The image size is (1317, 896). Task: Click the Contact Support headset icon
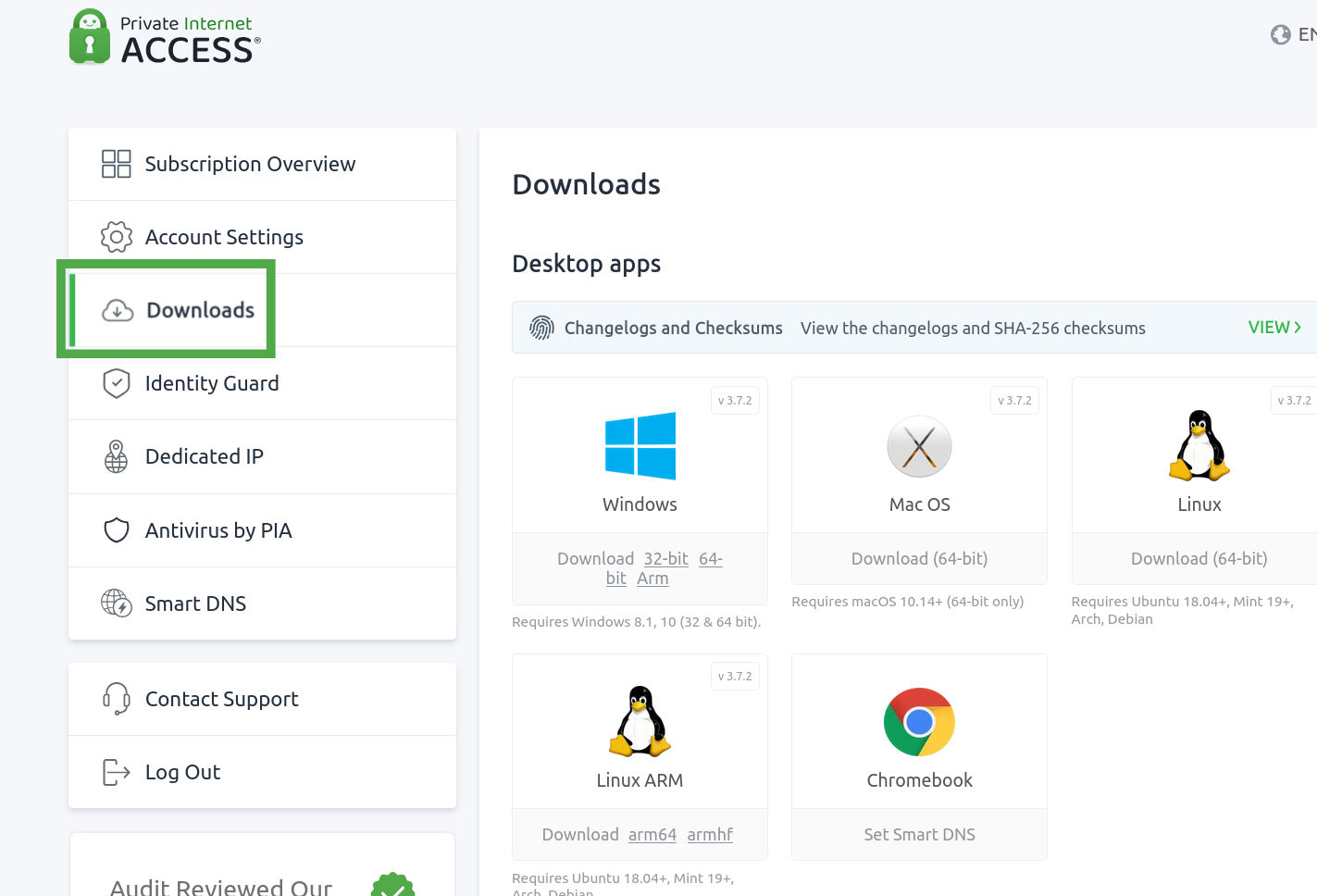[x=116, y=699]
